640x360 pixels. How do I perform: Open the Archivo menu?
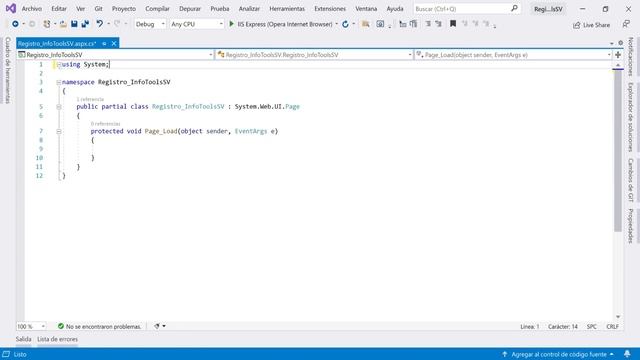[31, 9]
